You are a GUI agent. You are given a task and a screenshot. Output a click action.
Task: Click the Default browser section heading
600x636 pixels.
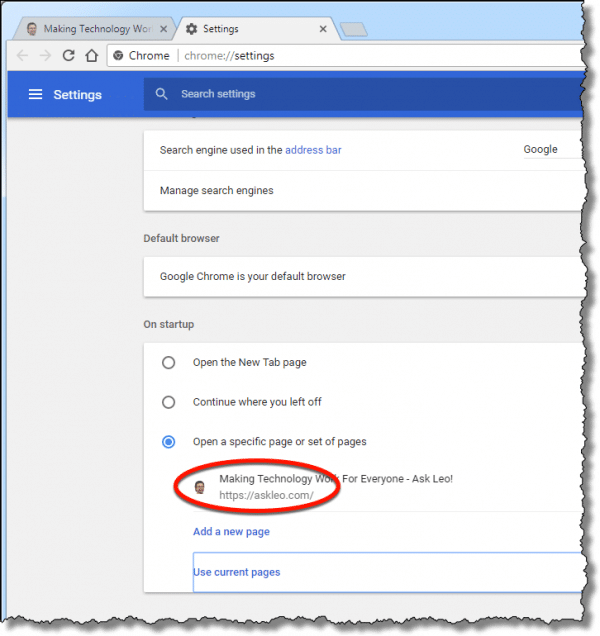(181, 238)
